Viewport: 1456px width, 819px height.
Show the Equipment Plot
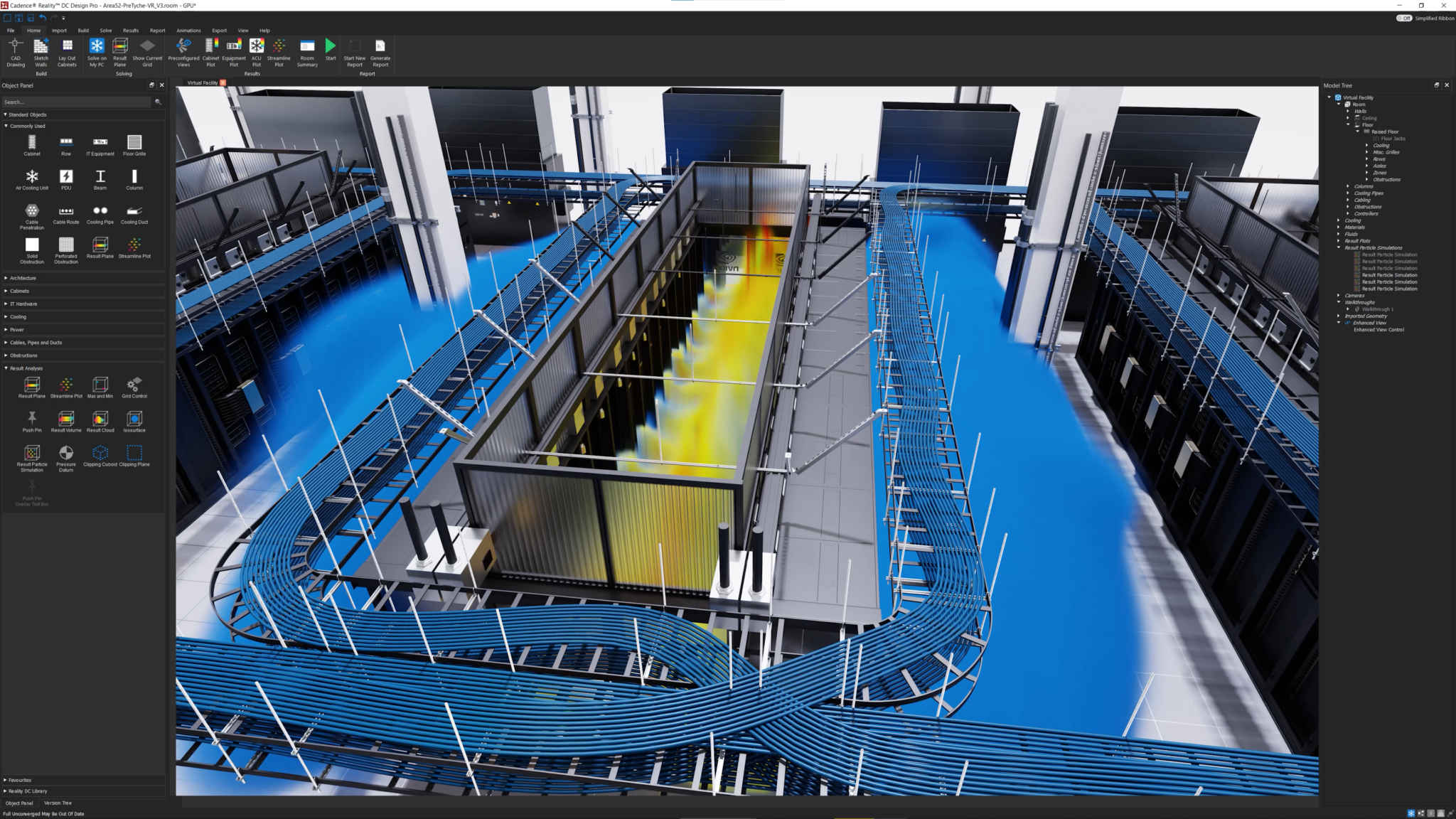[234, 52]
